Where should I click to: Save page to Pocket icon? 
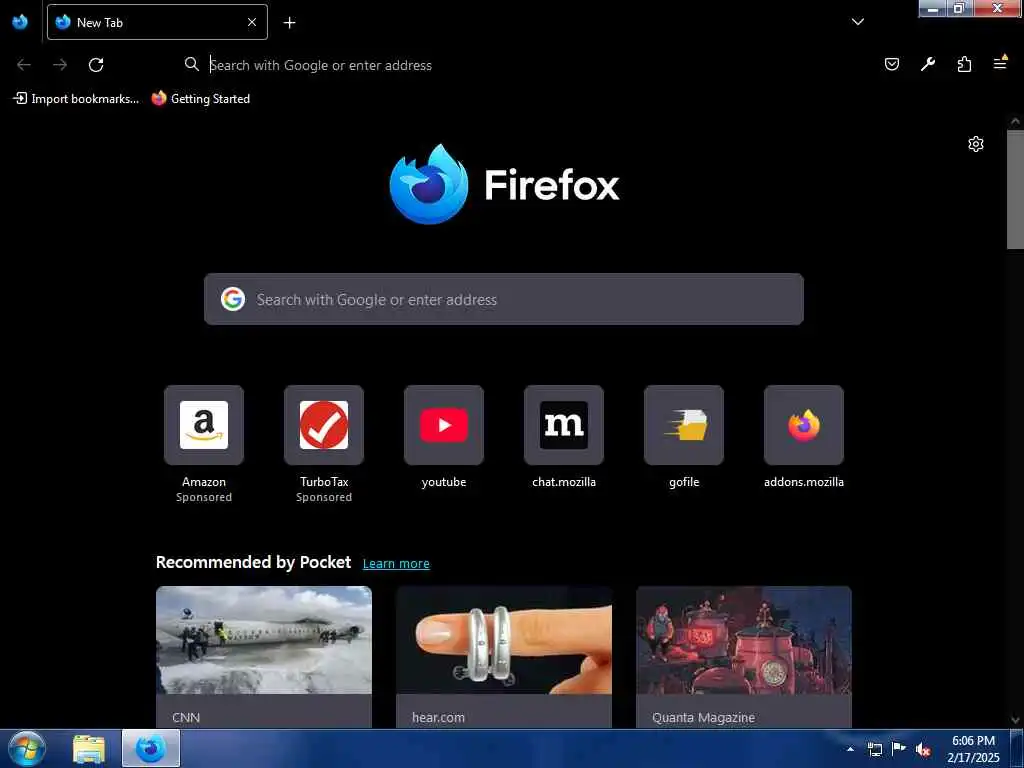coord(892,64)
